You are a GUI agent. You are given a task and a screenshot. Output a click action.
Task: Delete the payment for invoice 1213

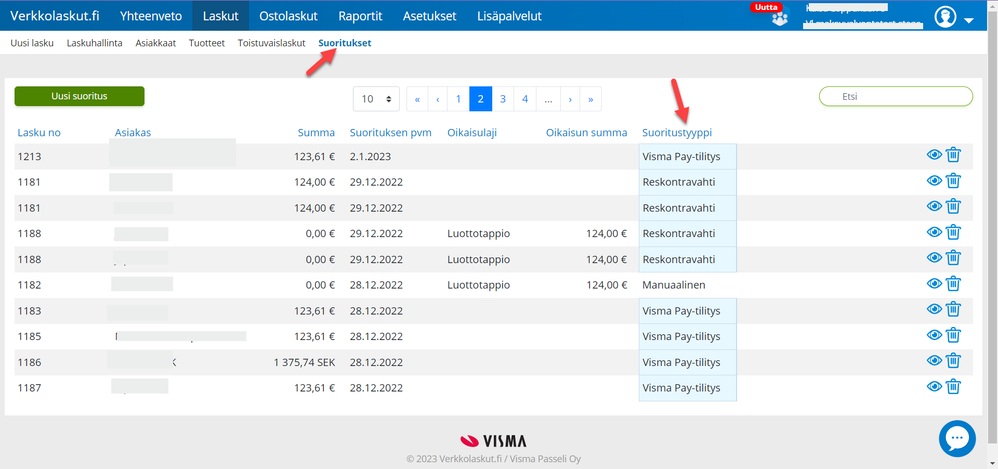[953, 155]
